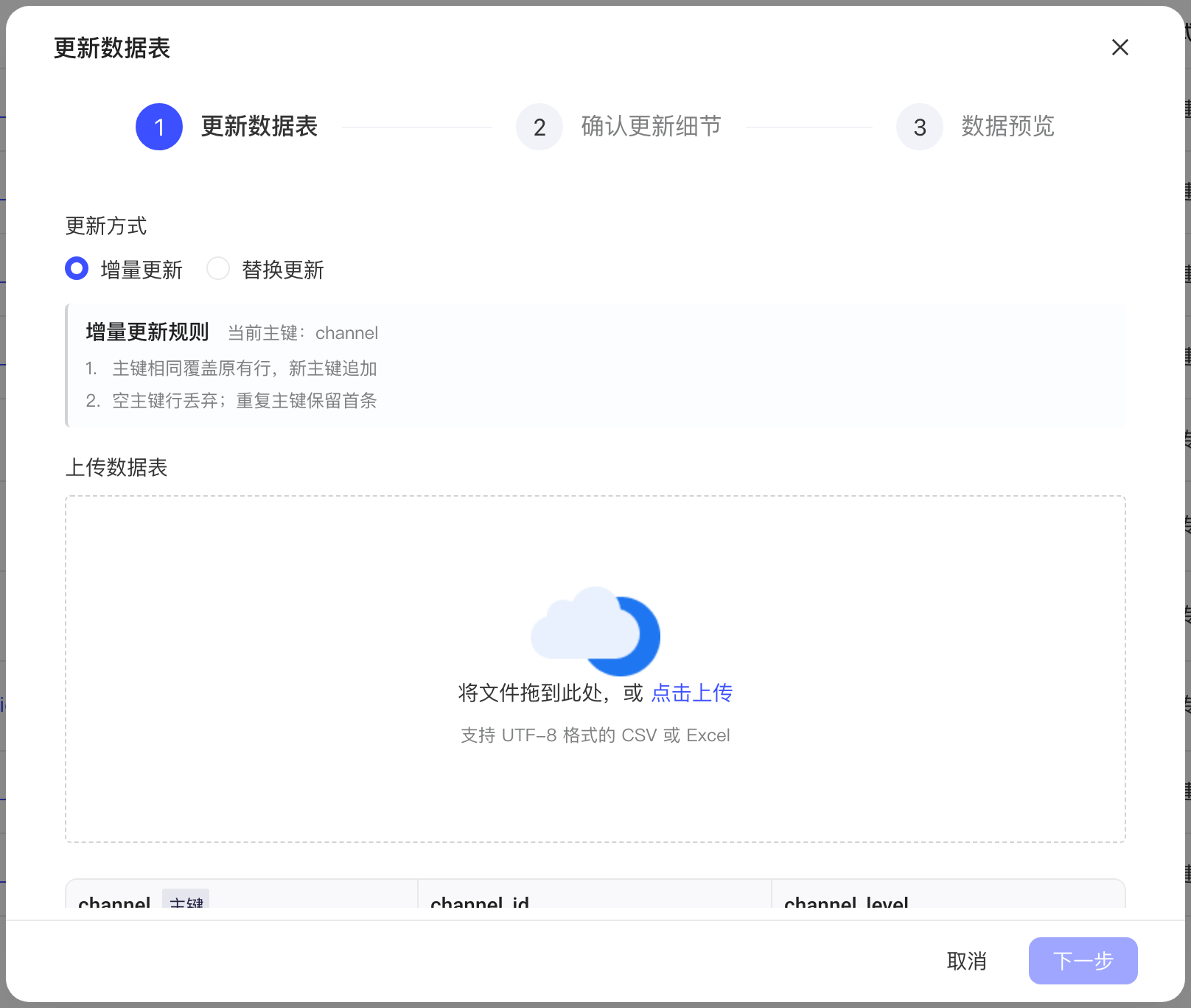
Task: Click the 上传数据表 section label
Action: click(116, 467)
